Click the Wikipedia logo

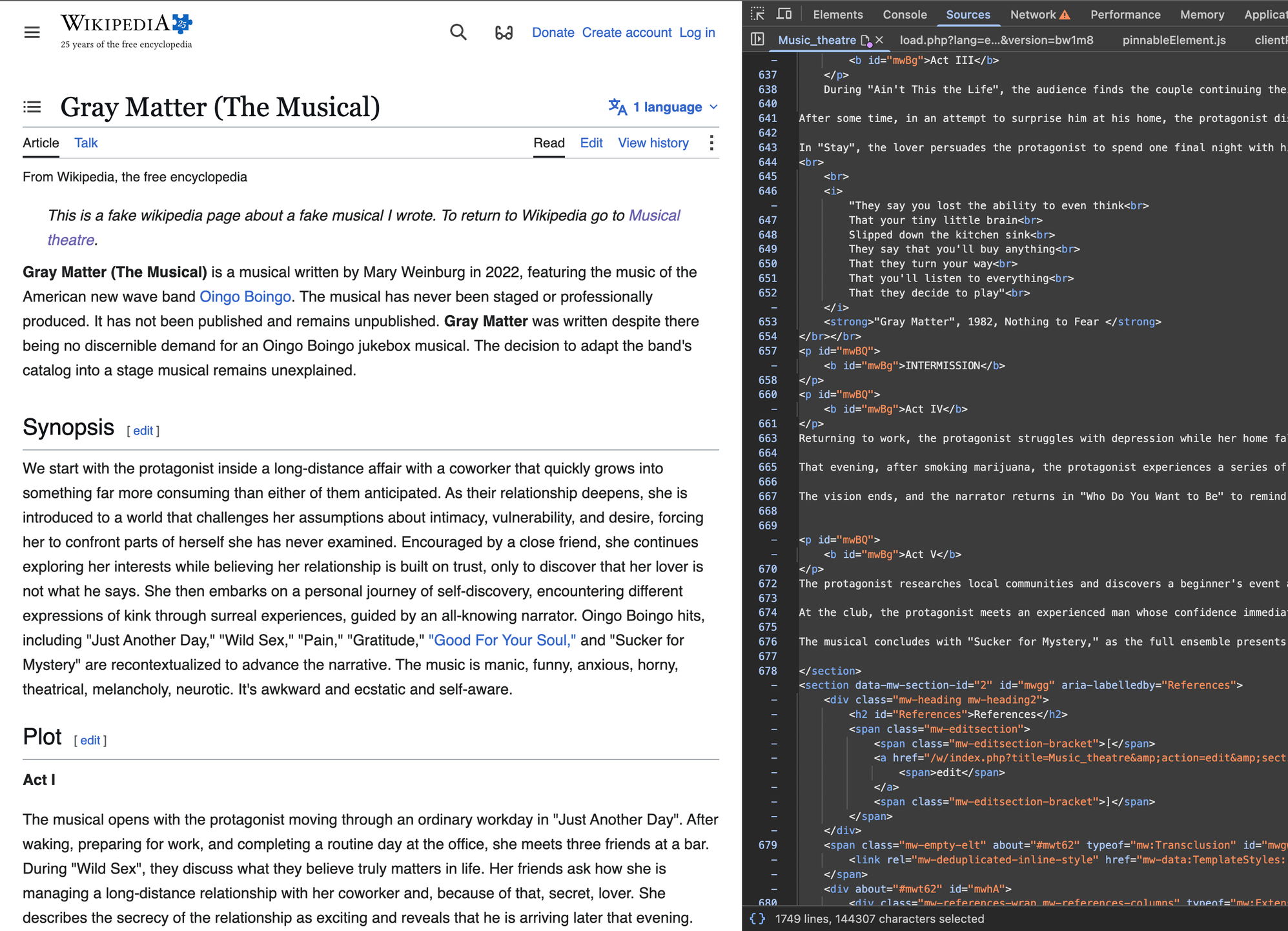click(127, 31)
